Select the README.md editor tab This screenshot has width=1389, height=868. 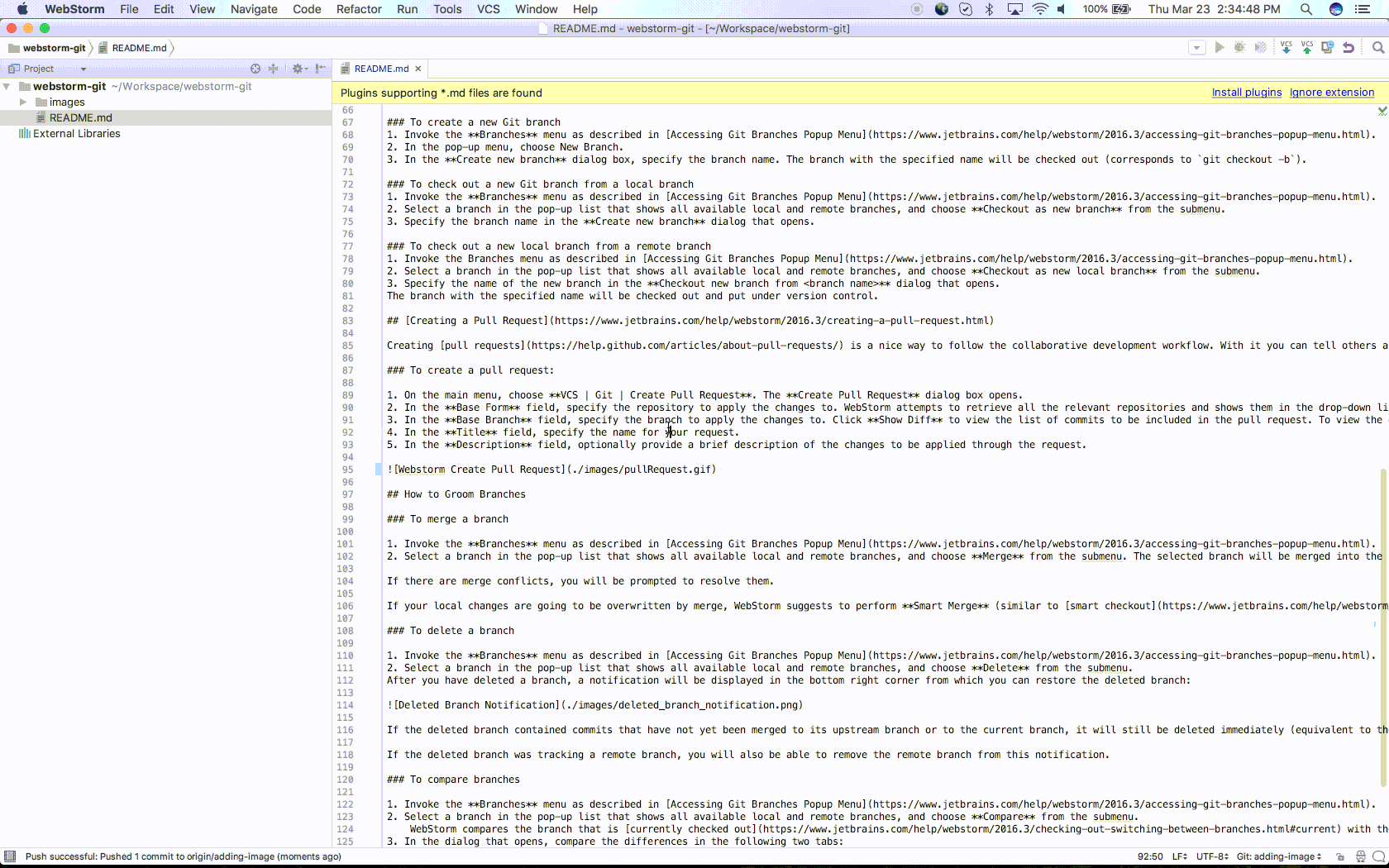coord(381,69)
